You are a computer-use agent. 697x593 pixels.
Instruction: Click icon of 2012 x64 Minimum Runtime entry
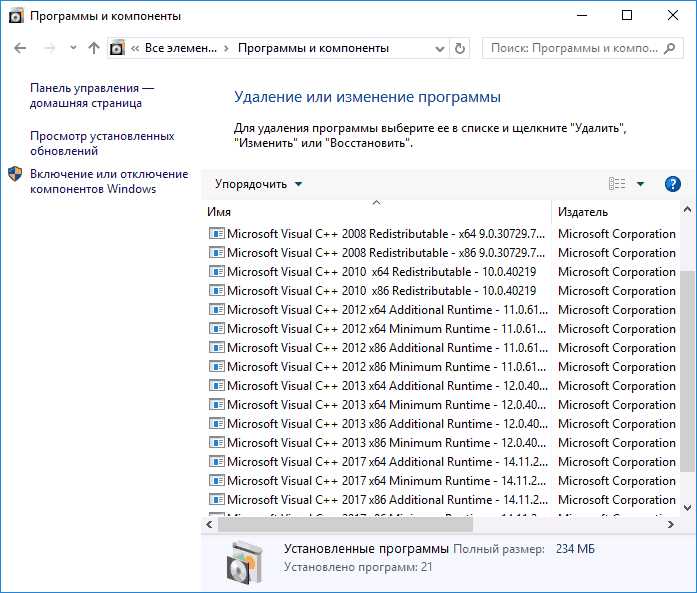click(216, 329)
